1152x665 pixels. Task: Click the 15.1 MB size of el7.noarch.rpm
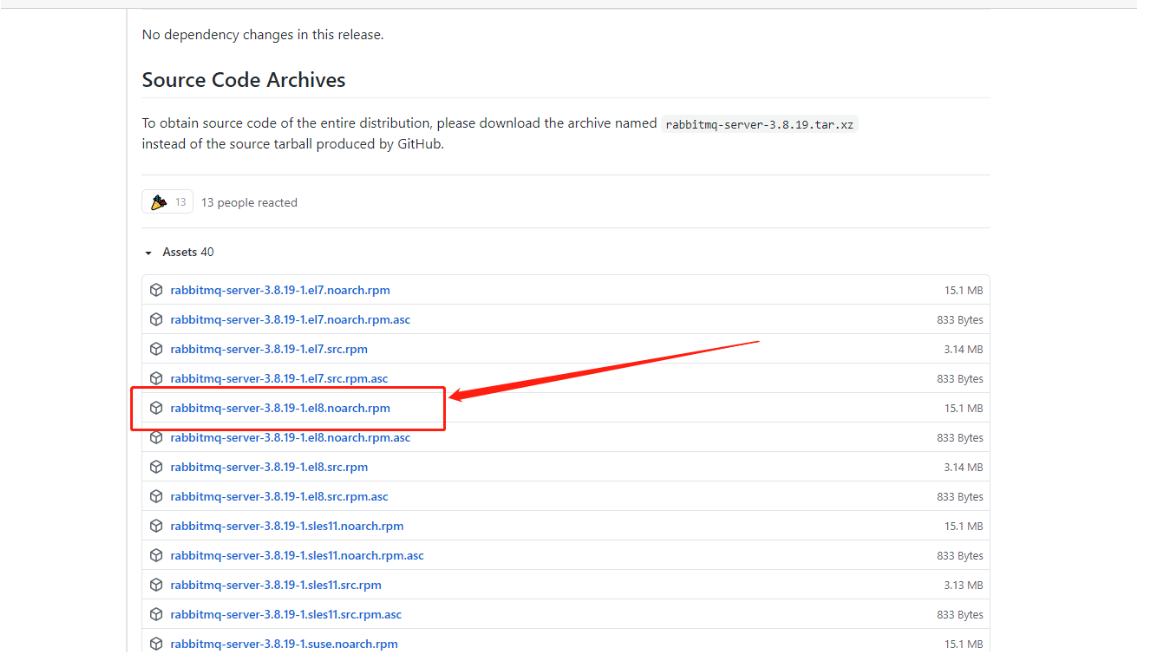coord(963,290)
